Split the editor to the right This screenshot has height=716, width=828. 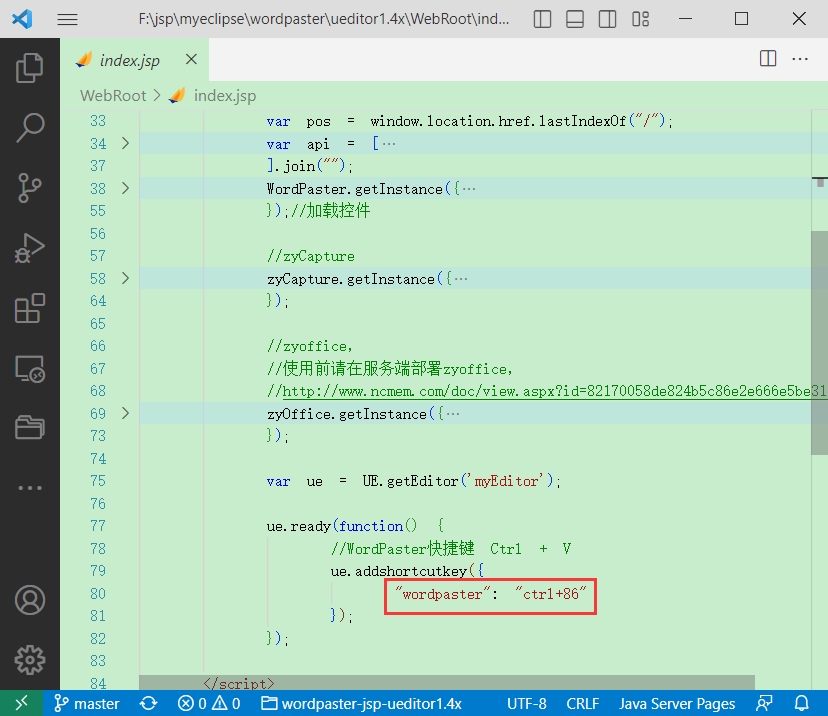[768, 59]
